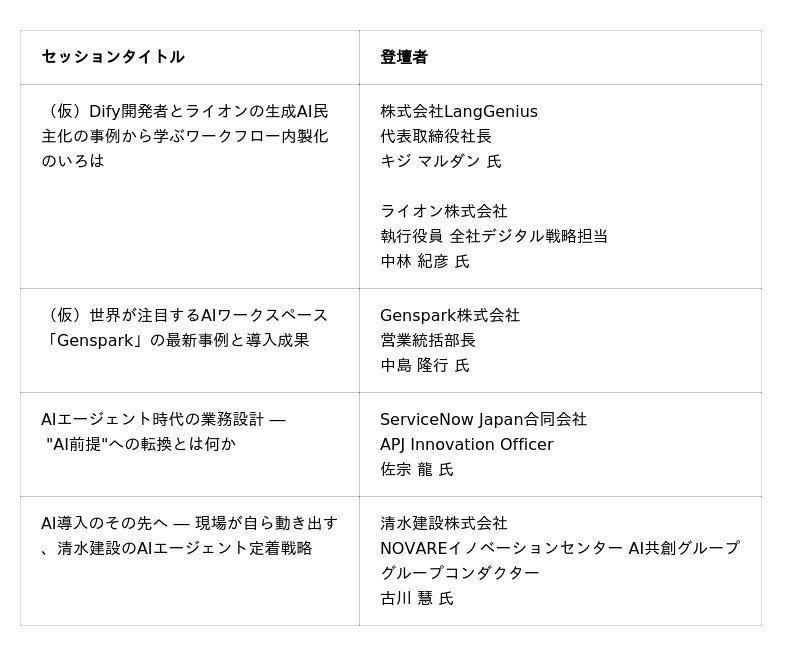The height and width of the screenshot is (656, 800).
Task: Click 清水建設株式会社 company name
Action: point(444,523)
